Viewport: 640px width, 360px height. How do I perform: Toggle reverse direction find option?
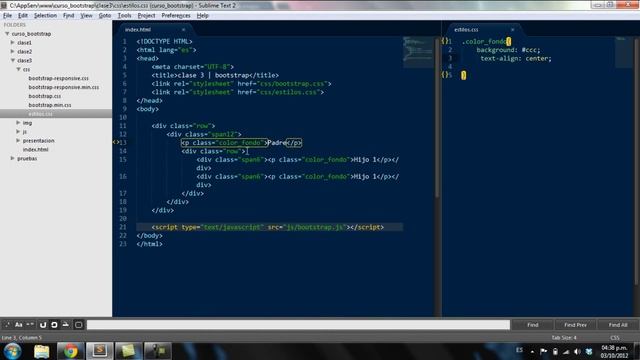(43, 325)
